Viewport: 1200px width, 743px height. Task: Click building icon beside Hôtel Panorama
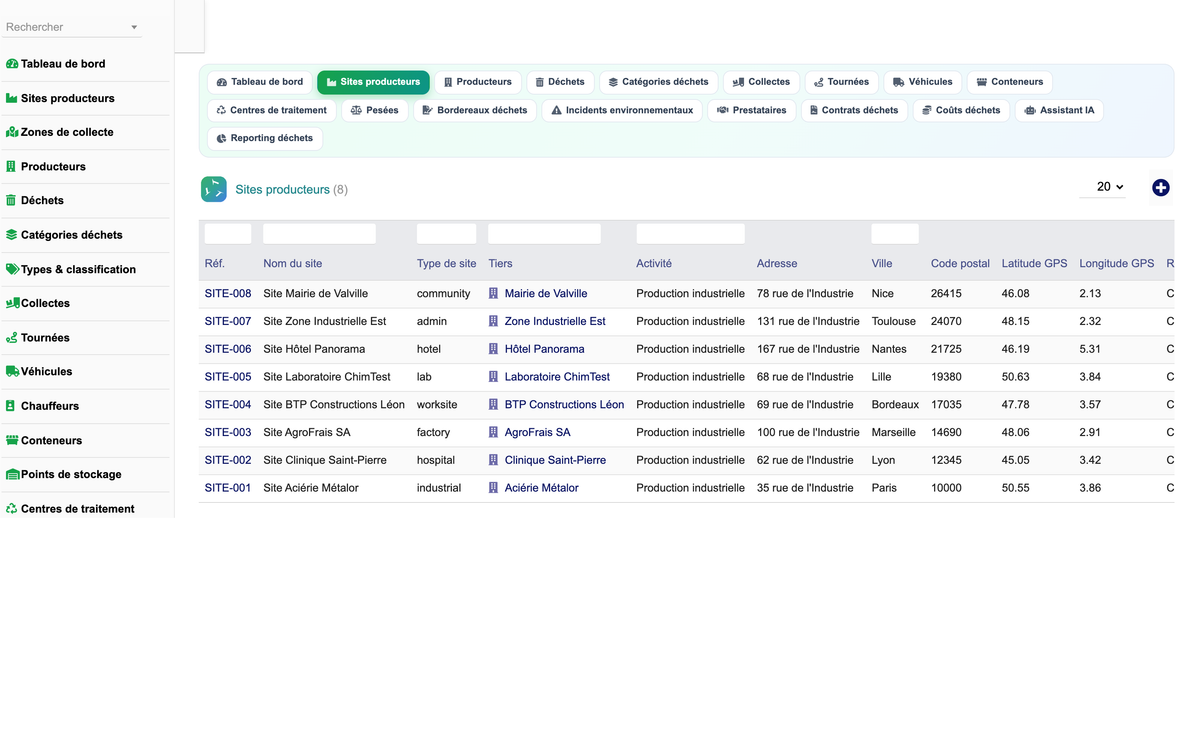point(493,349)
